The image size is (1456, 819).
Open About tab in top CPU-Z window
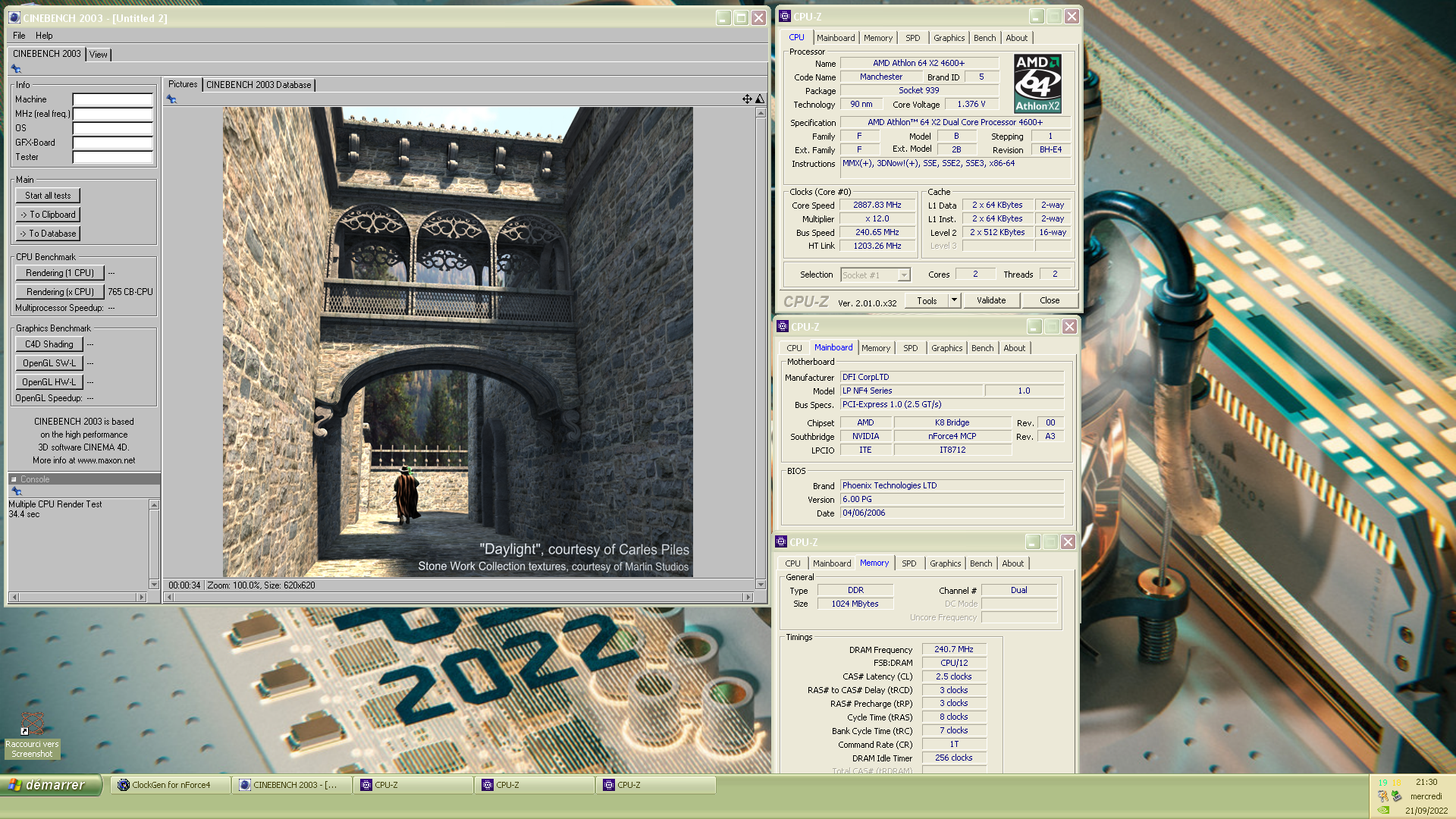pyautogui.click(x=1017, y=38)
